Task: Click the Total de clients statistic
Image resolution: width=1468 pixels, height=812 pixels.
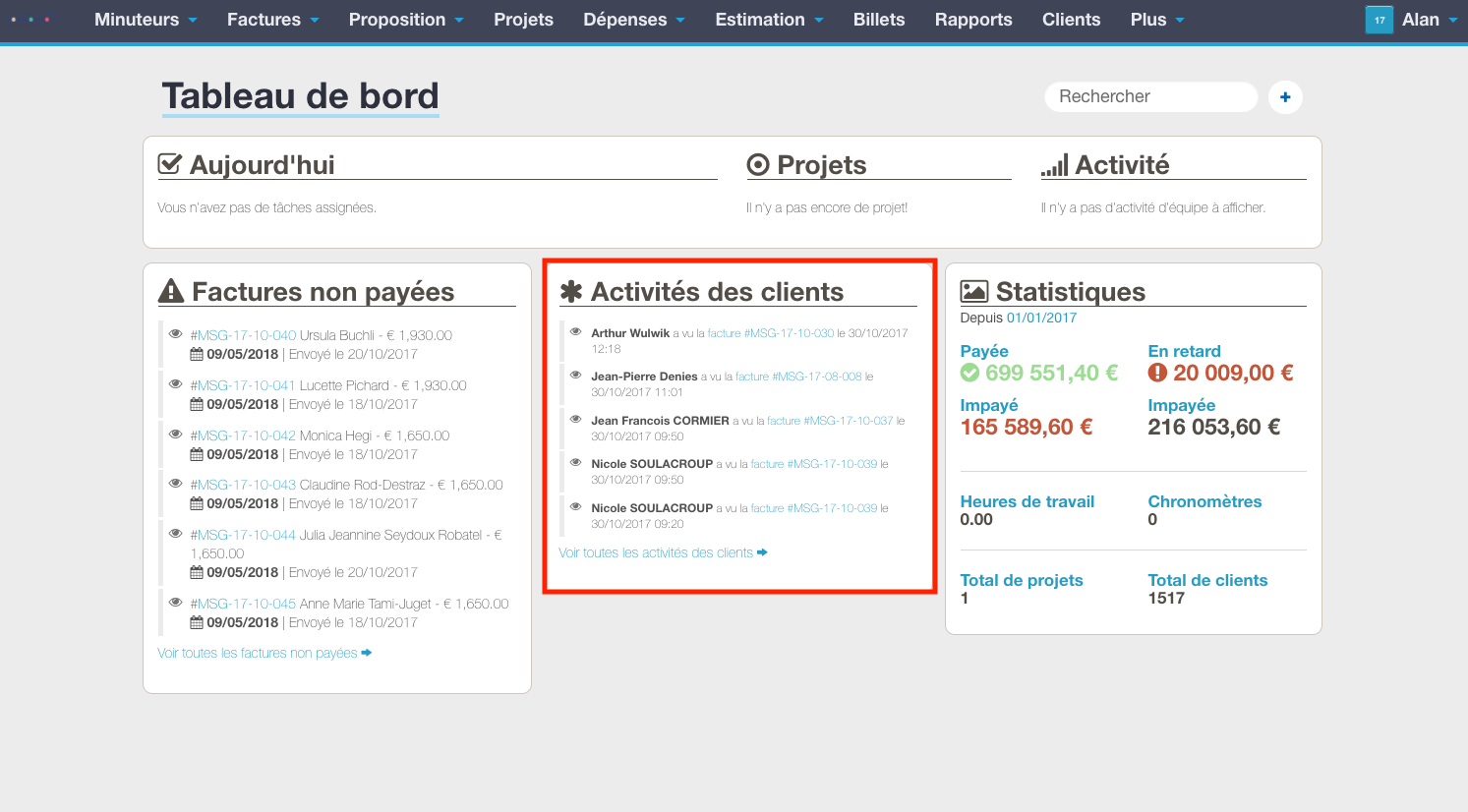Action: [x=1207, y=580]
